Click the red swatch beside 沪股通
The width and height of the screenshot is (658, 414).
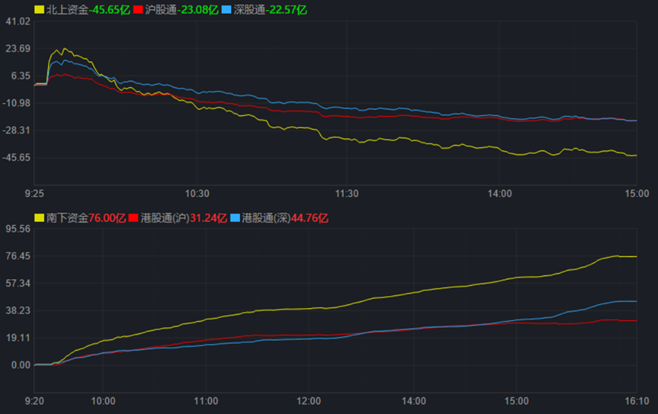139,9
